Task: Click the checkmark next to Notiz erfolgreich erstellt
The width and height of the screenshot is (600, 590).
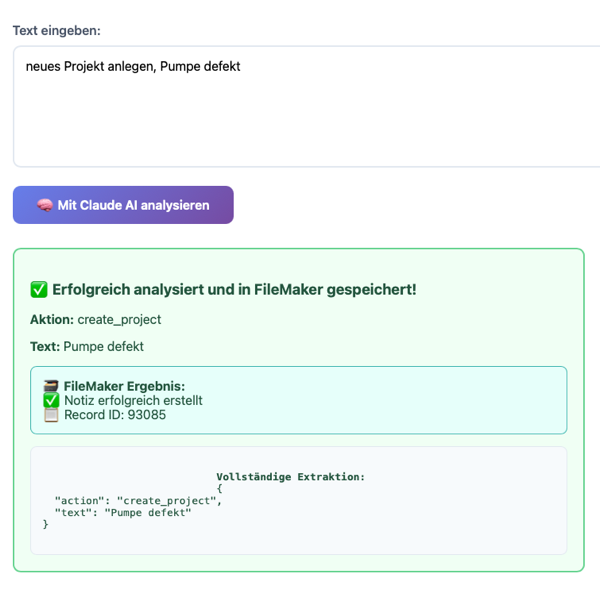Action: point(51,400)
